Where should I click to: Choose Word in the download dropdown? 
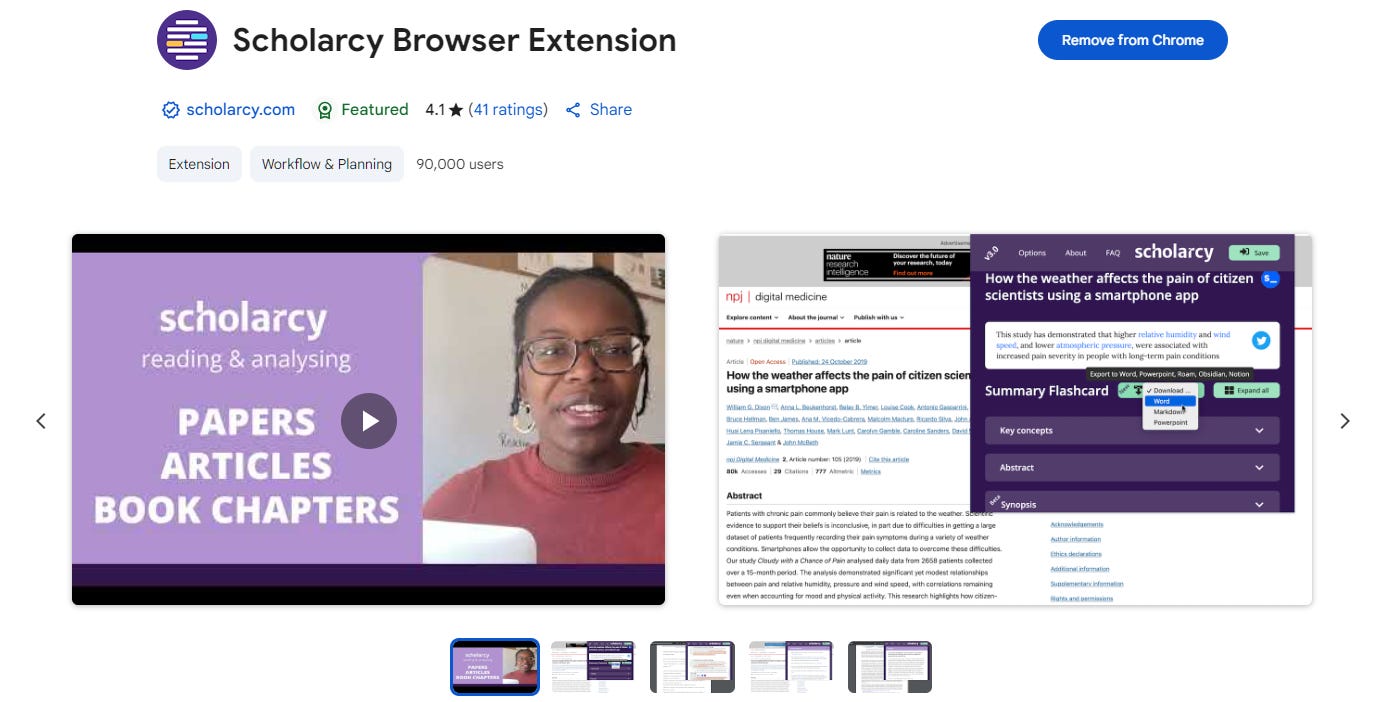click(1170, 401)
